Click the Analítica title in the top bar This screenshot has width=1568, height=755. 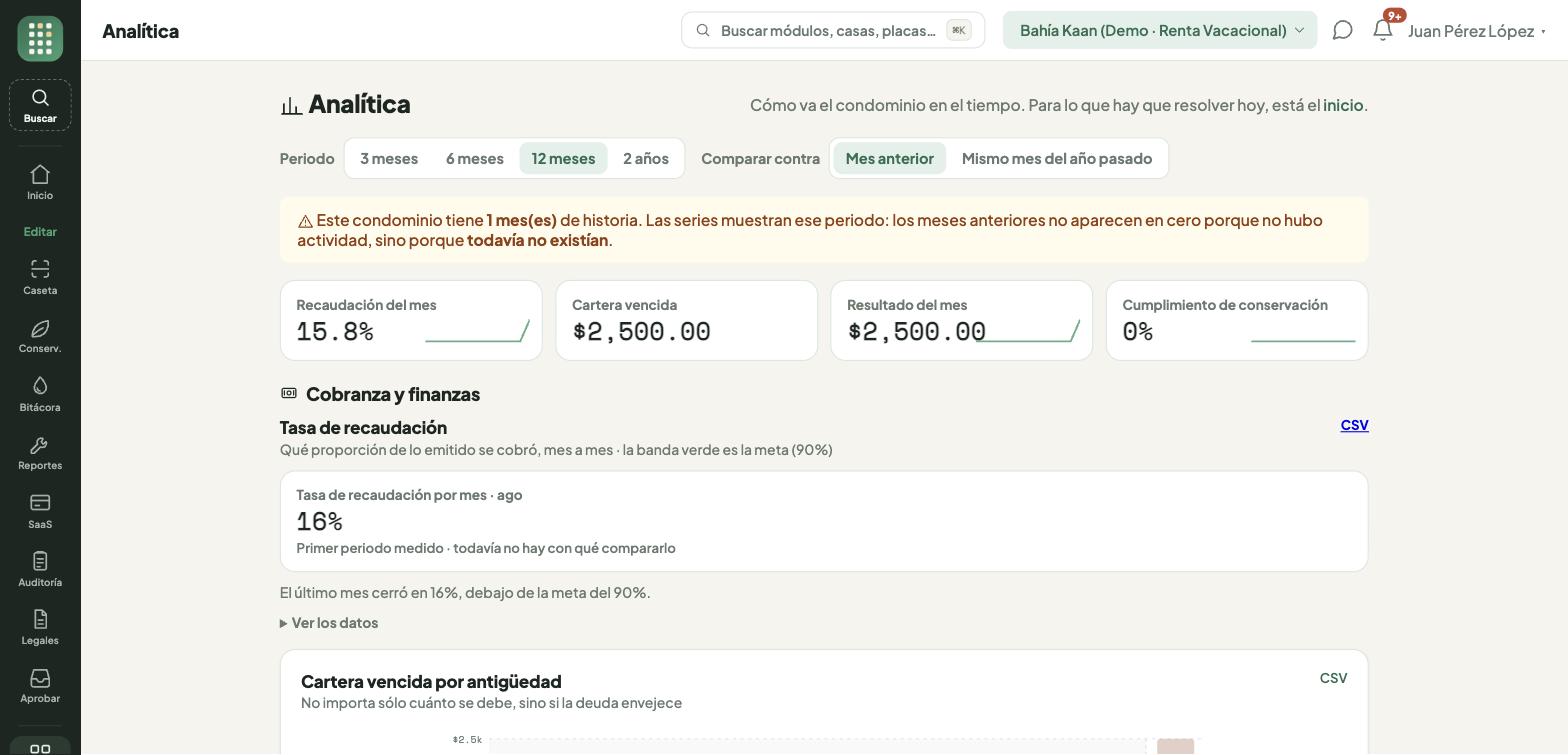click(x=141, y=31)
